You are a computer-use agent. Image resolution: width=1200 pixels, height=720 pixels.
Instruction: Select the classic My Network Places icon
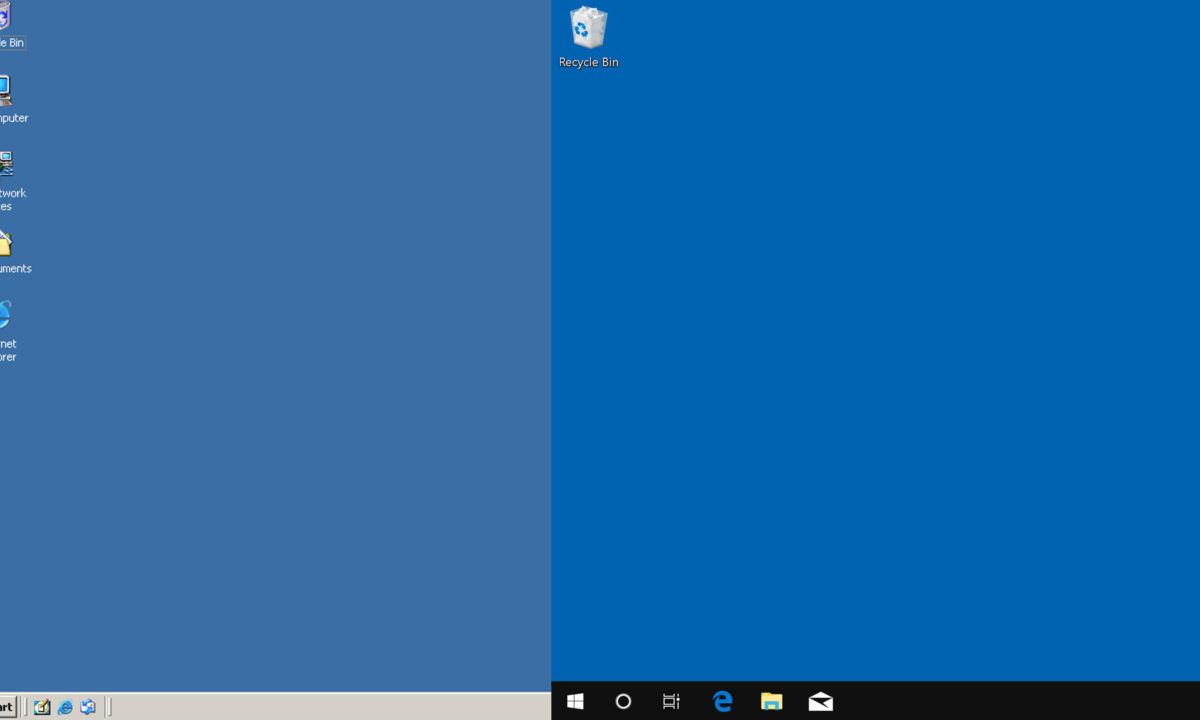coord(5,165)
